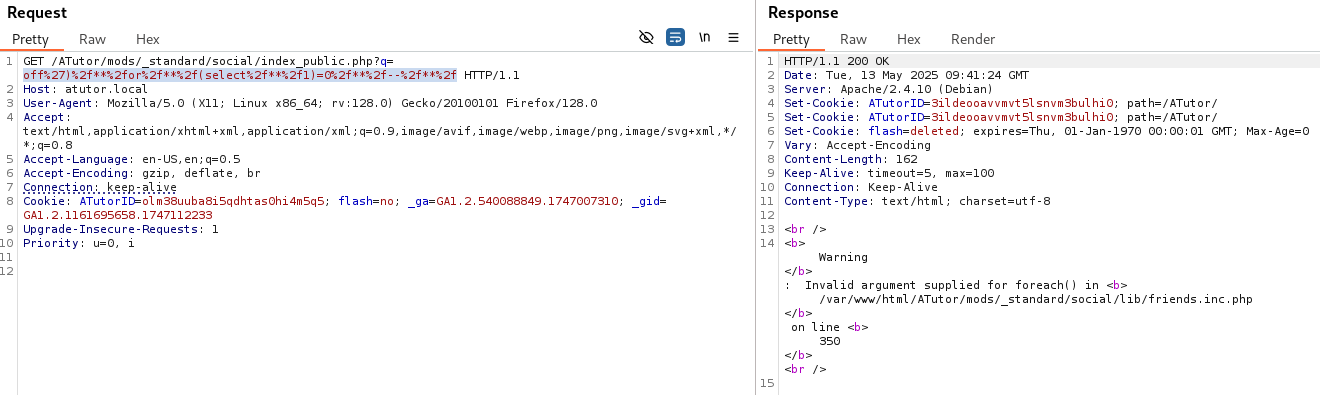Switch to Request Pretty tab

point(30,39)
